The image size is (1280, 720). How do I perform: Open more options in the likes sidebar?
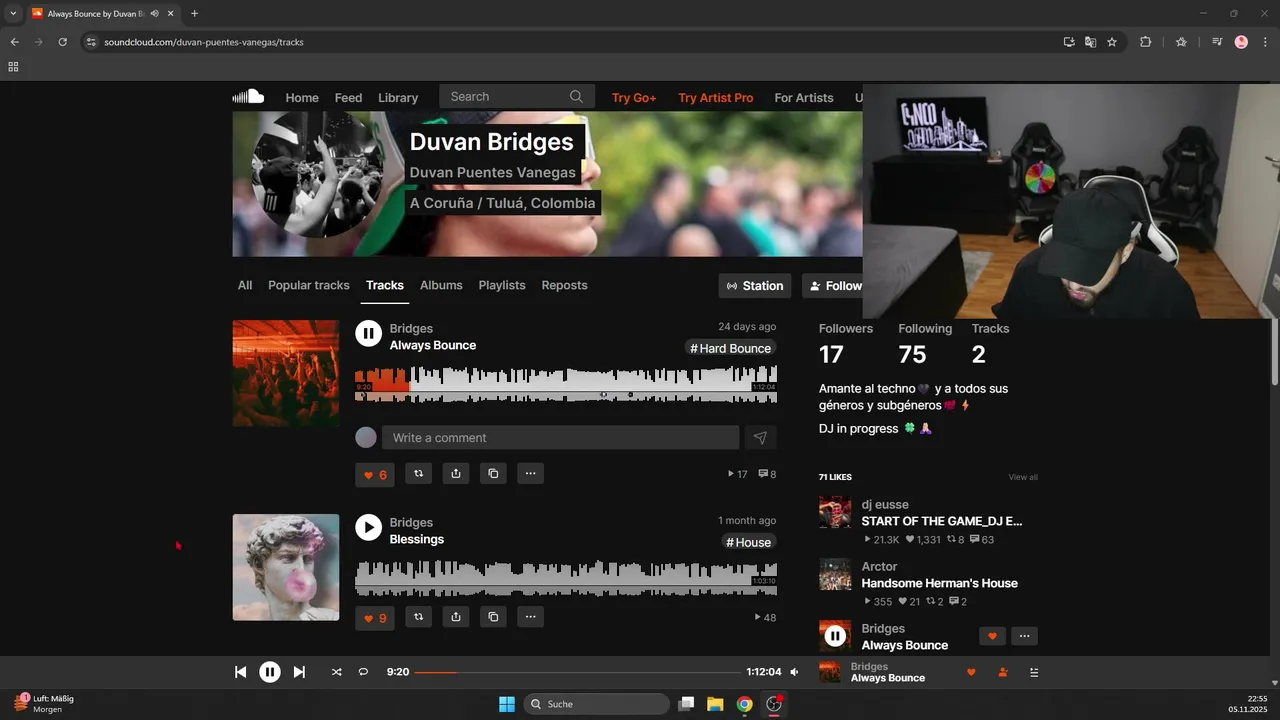pyautogui.click(x=1024, y=636)
